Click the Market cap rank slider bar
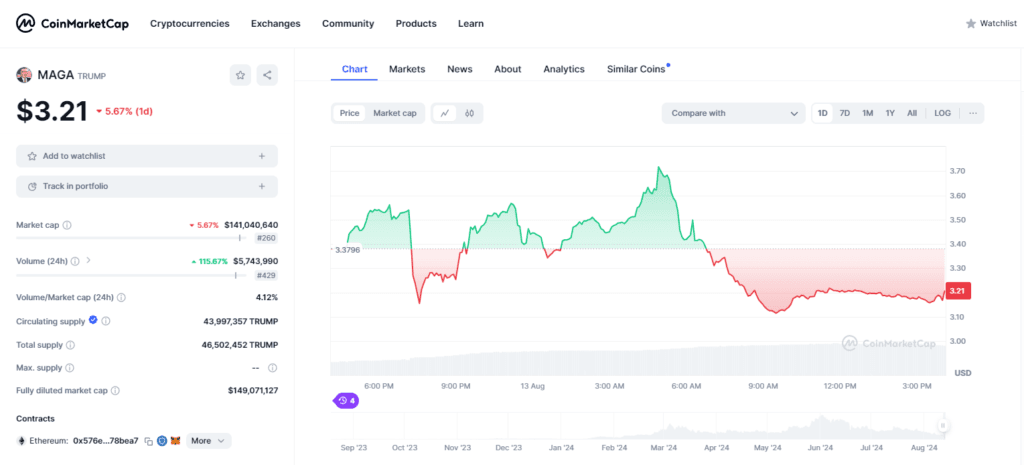This screenshot has width=1024, height=465. pyautogui.click(x=131, y=238)
